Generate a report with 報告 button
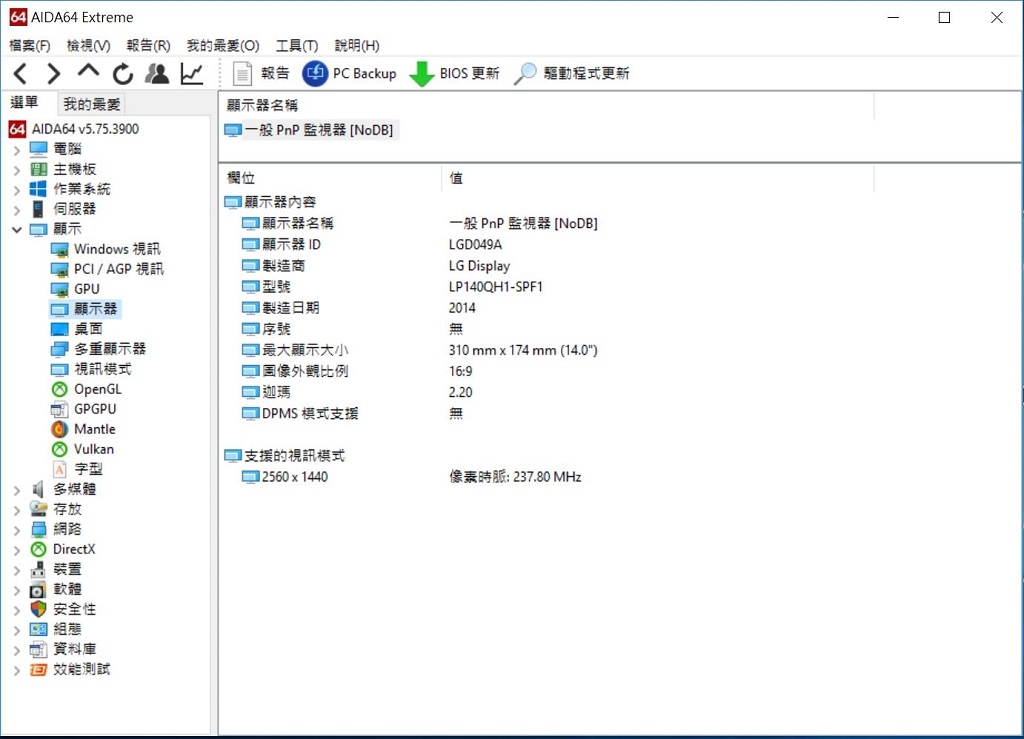Viewport: 1024px width, 739px height. [x=261, y=73]
